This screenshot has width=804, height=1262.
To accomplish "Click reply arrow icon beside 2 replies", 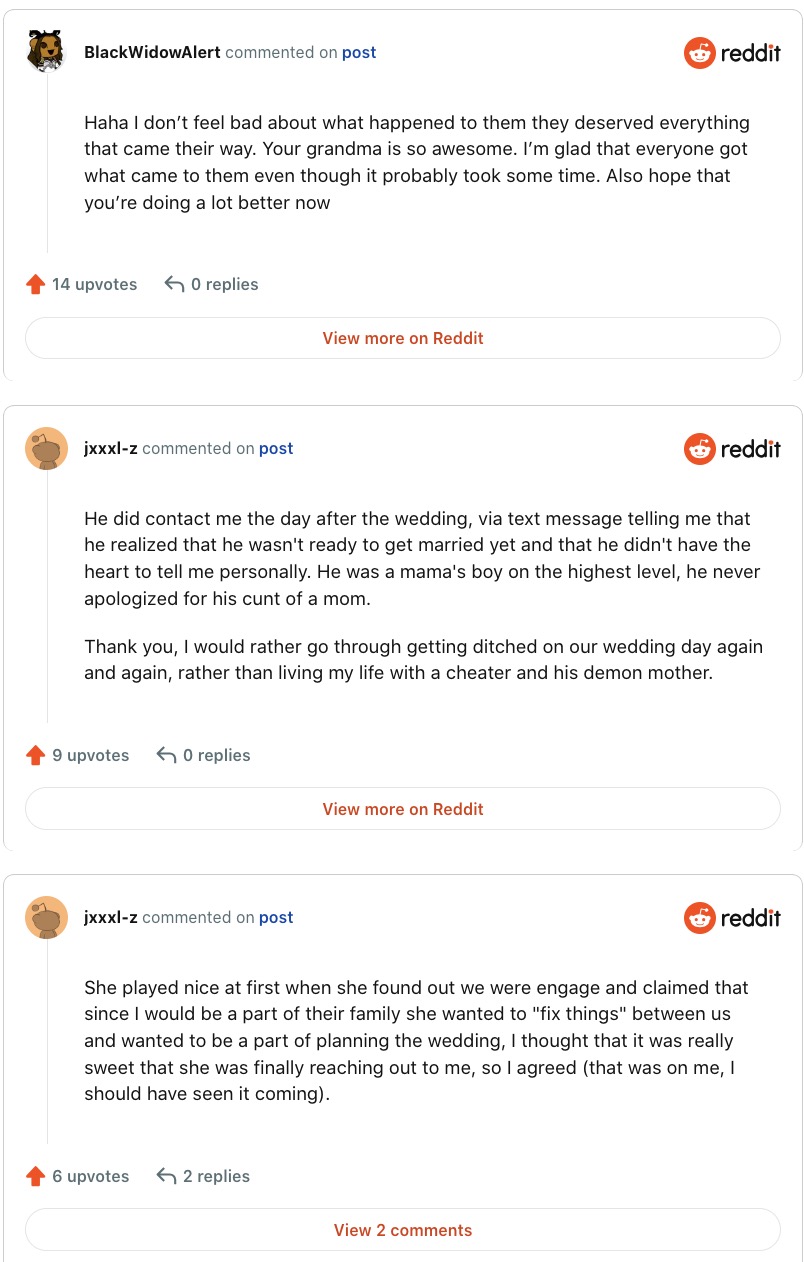I will (x=167, y=1177).
